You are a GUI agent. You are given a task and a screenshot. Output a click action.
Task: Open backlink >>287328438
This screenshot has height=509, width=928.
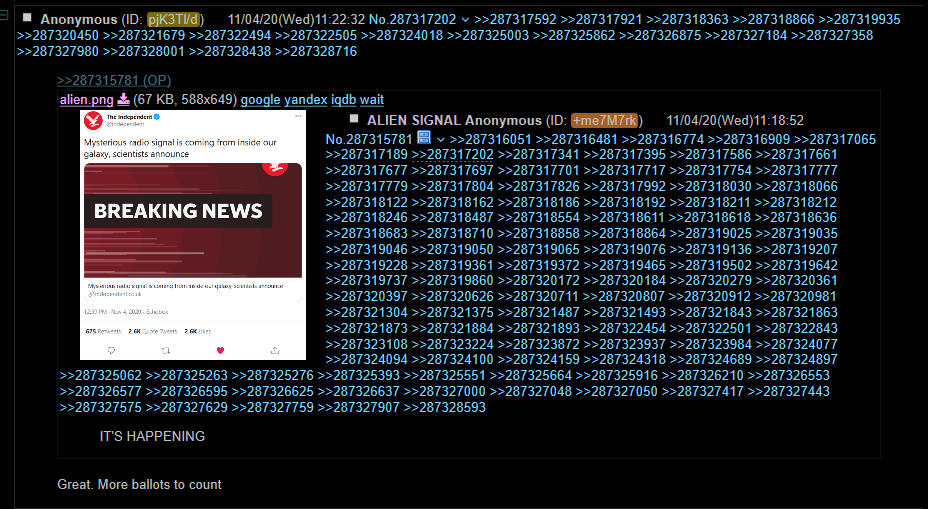(230, 51)
